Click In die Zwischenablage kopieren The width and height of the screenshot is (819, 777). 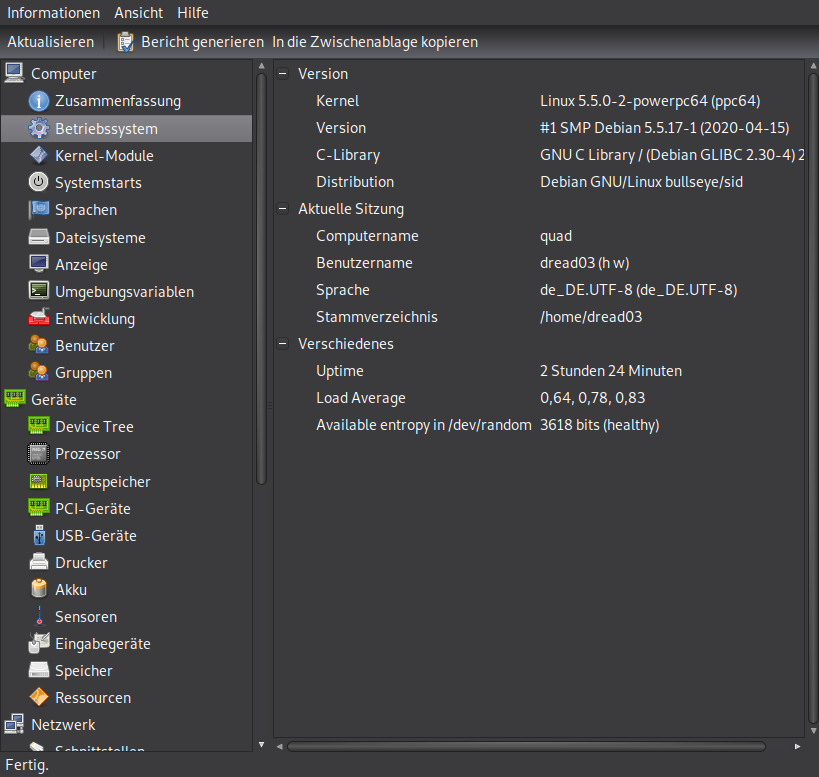(375, 42)
